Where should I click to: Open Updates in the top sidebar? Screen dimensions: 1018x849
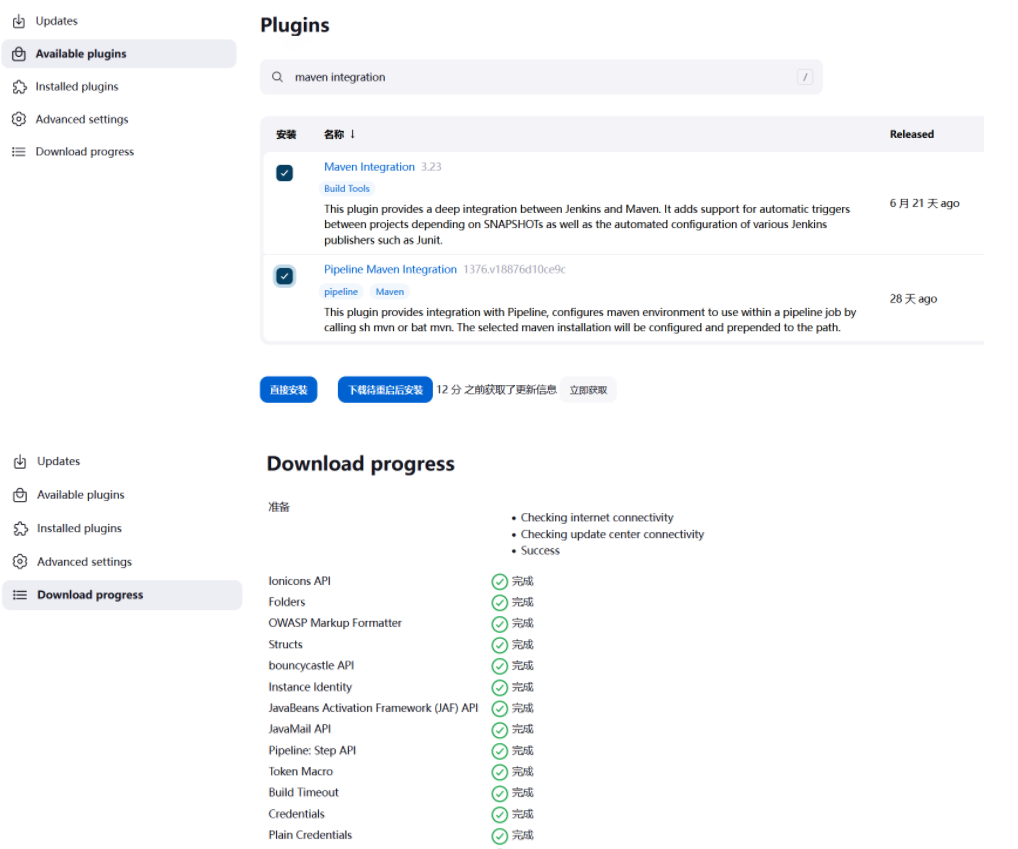56,21
